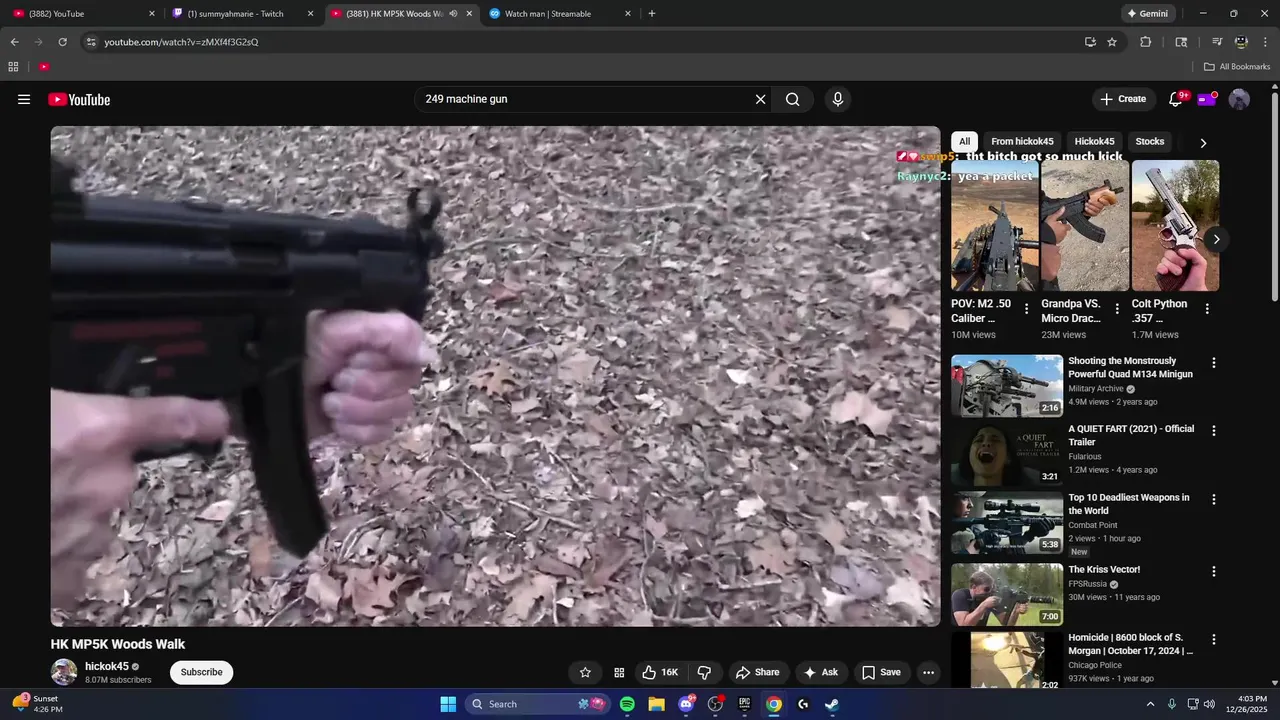Reload the page in Chrome
This screenshot has height=720, width=1280.
click(x=62, y=42)
